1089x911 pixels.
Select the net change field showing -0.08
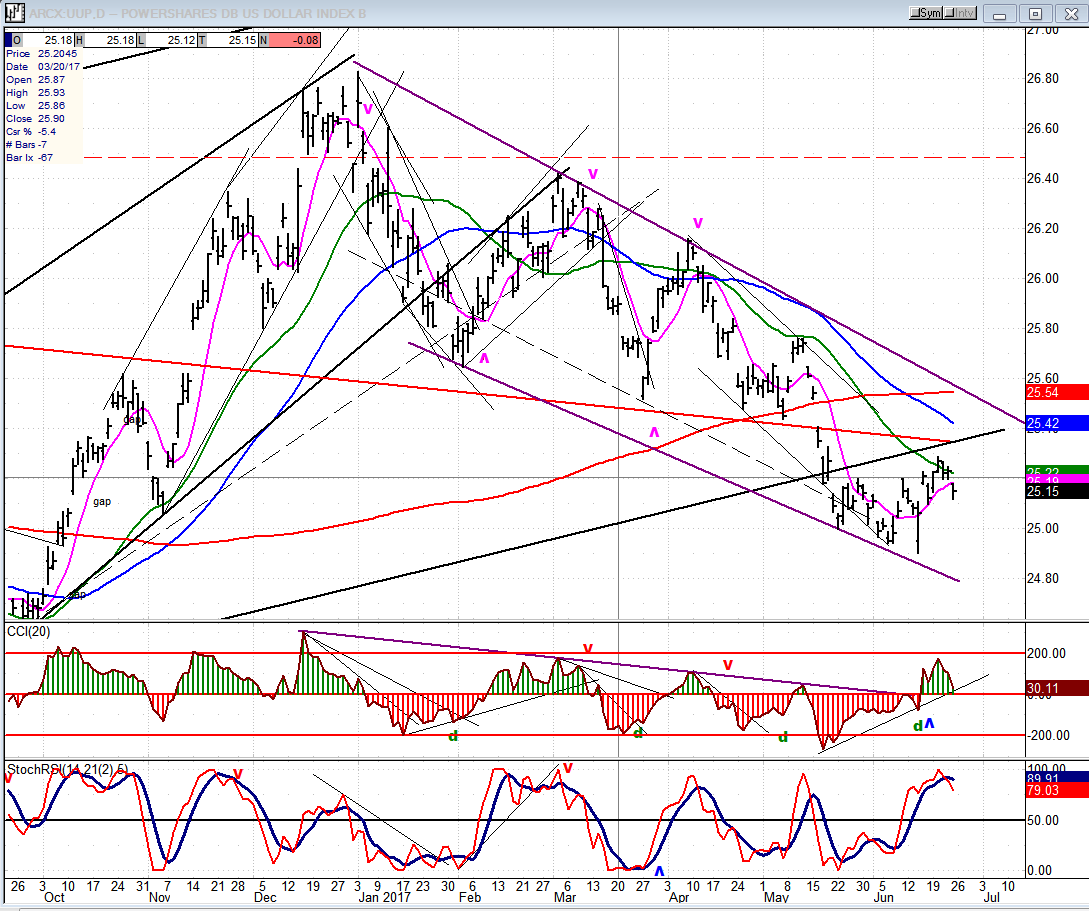point(295,40)
